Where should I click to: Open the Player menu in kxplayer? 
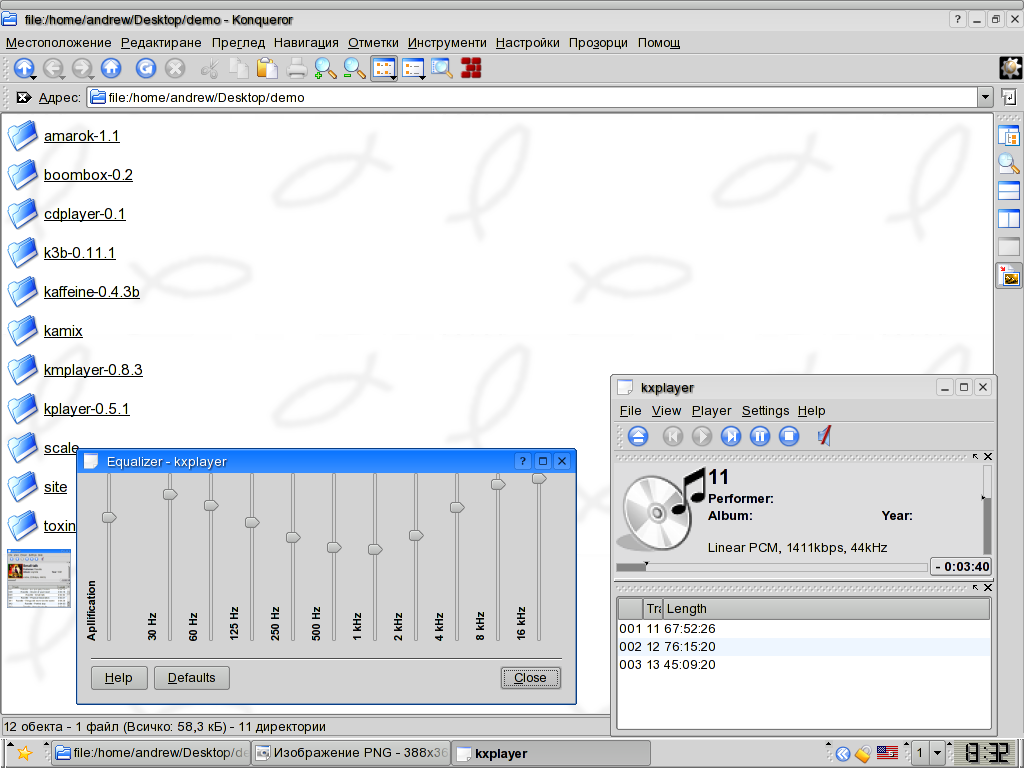pyautogui.click(x=711, y=410)
